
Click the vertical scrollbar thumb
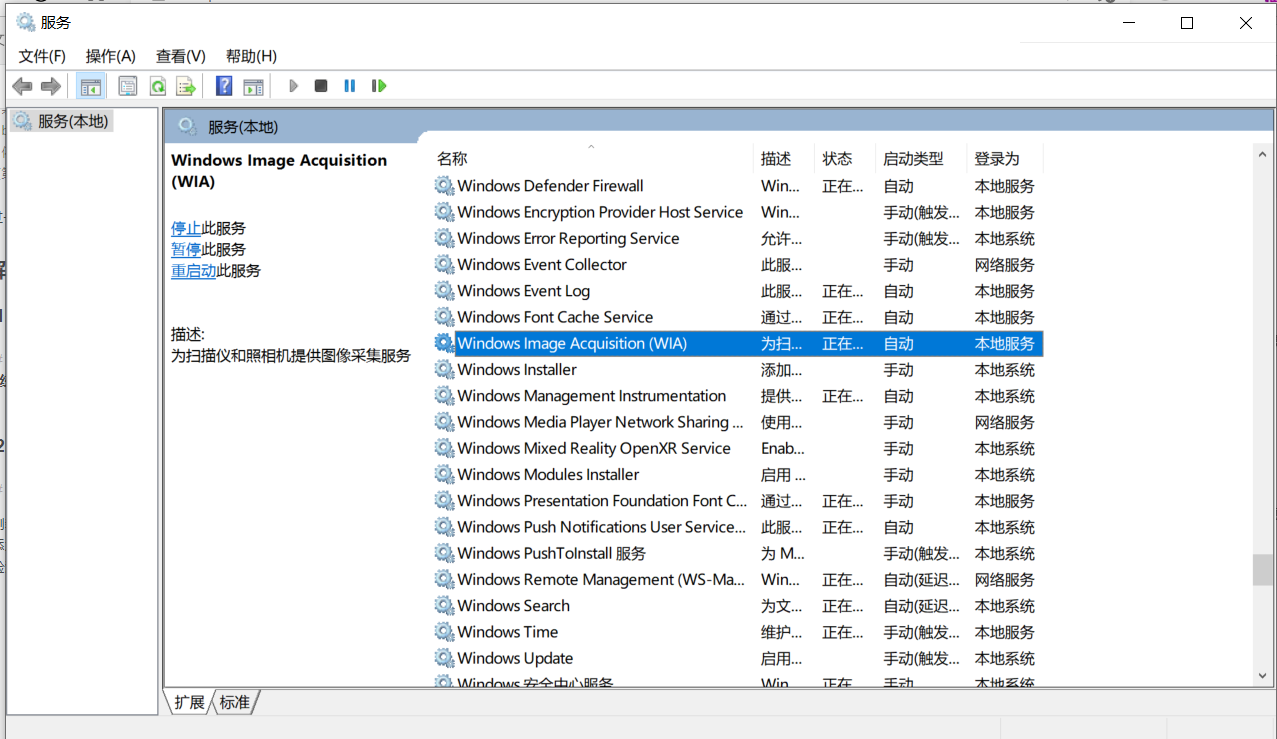pos(1263,570)
